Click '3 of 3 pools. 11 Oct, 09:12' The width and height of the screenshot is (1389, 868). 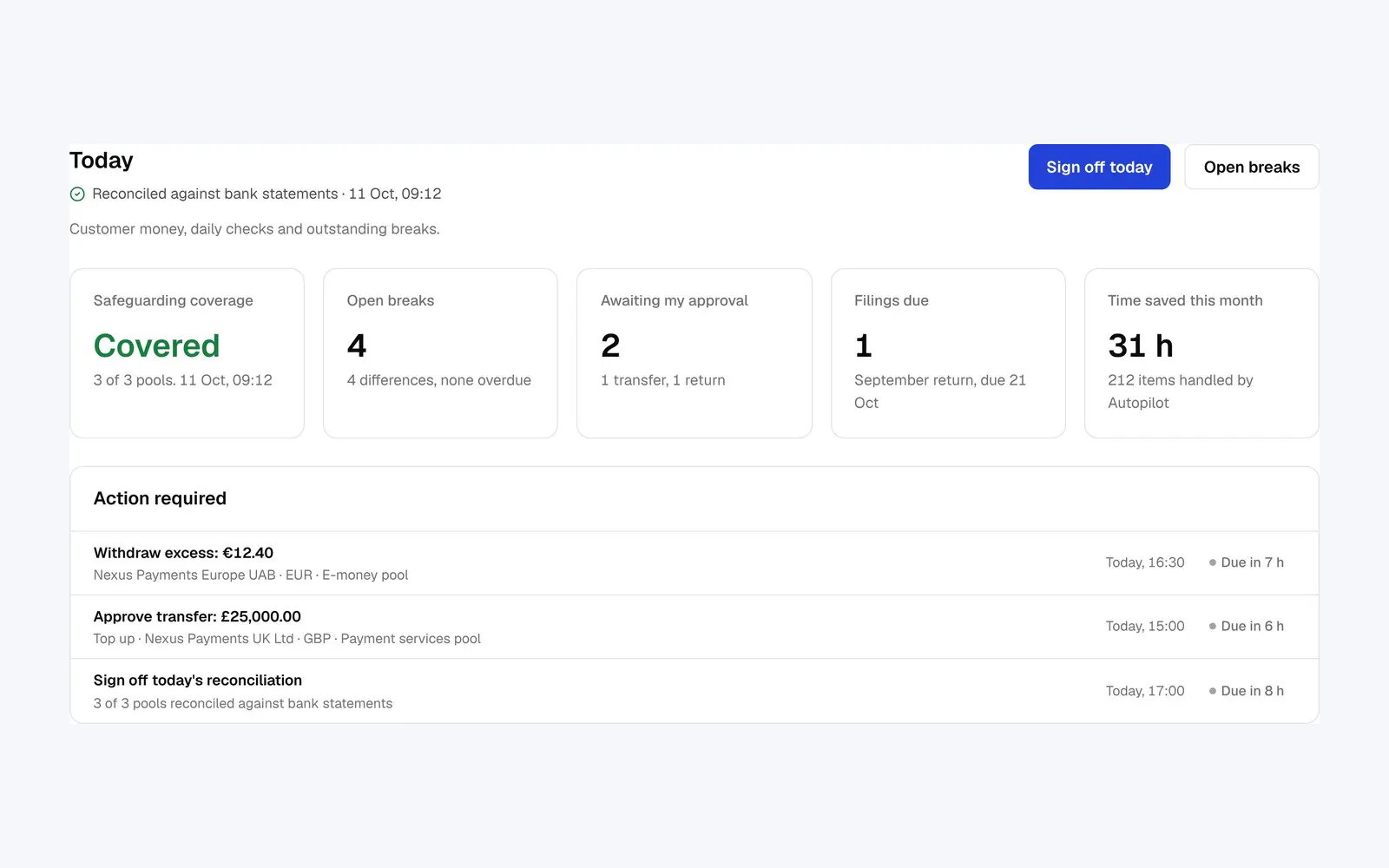pos(183,380)
